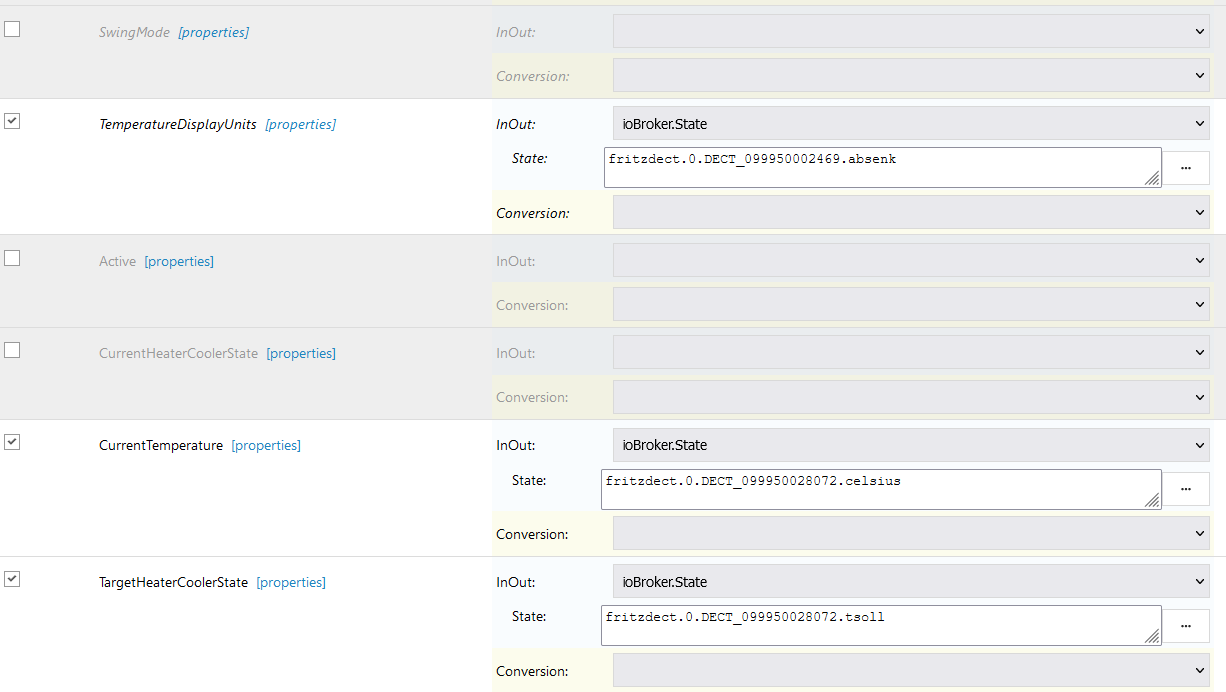Grab resize handle of celsius state field
This screenshot has width=1226, height=692.
[1152, 500]
